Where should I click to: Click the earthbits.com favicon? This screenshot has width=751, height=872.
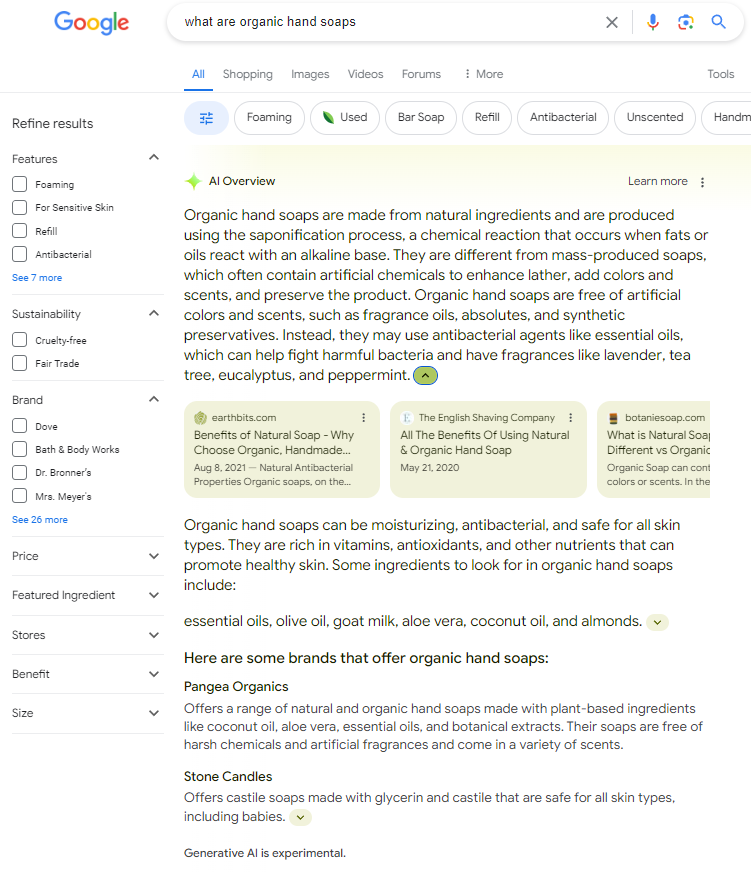coord(200,418)
